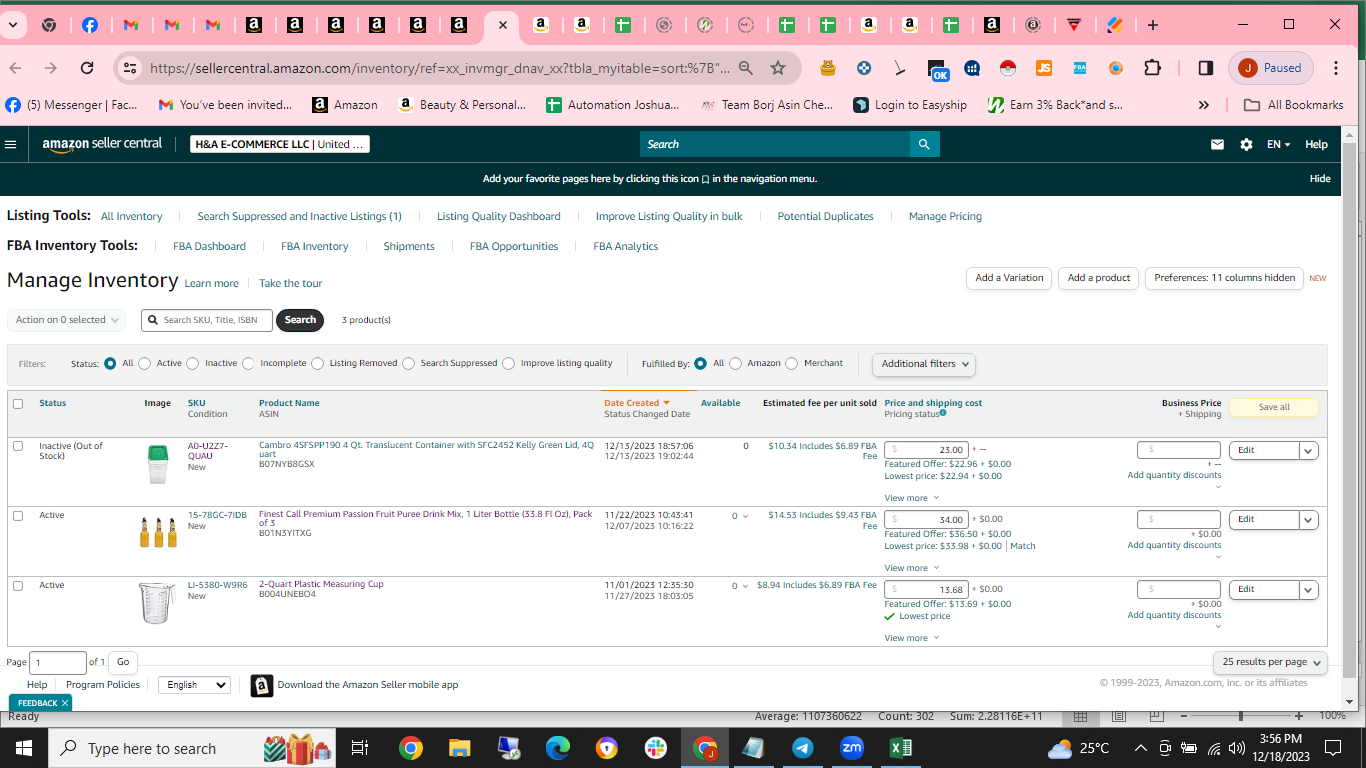Image resolution: width=1366 pixels, height=768 pixels.
Task: Open the Amazon Seller Central logo home
Action: click(x=102, y=144)
